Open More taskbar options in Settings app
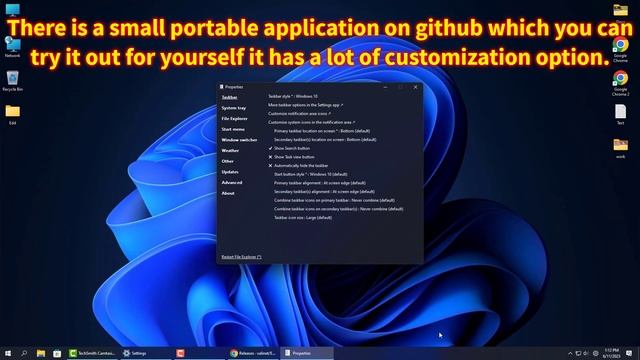640x360 pixels. pyautogui.click(x=305, y=105)
